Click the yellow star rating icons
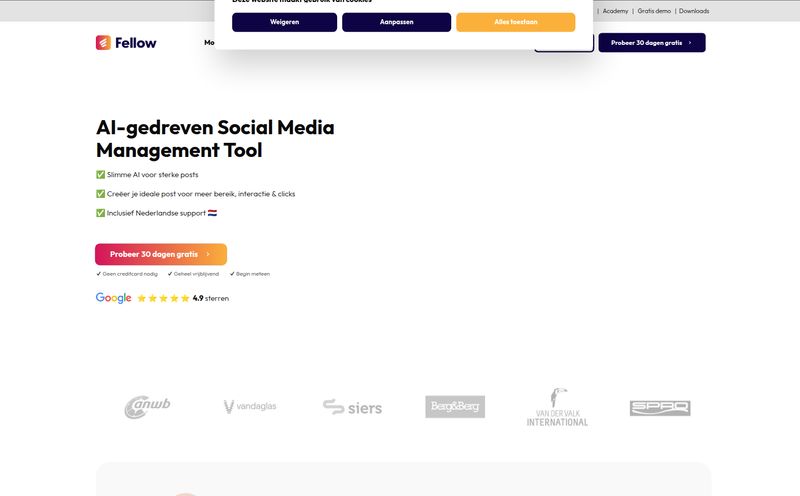Image resolution: width=800 pixels, height=496 pixels. click(163, 298)
